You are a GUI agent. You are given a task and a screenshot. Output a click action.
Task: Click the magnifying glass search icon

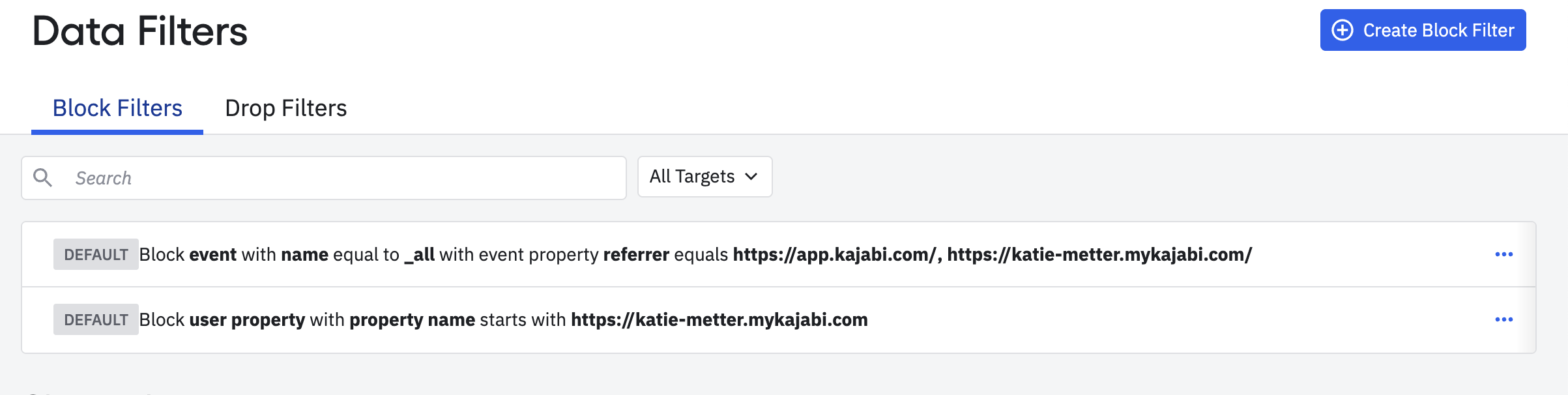coord(43,177)
